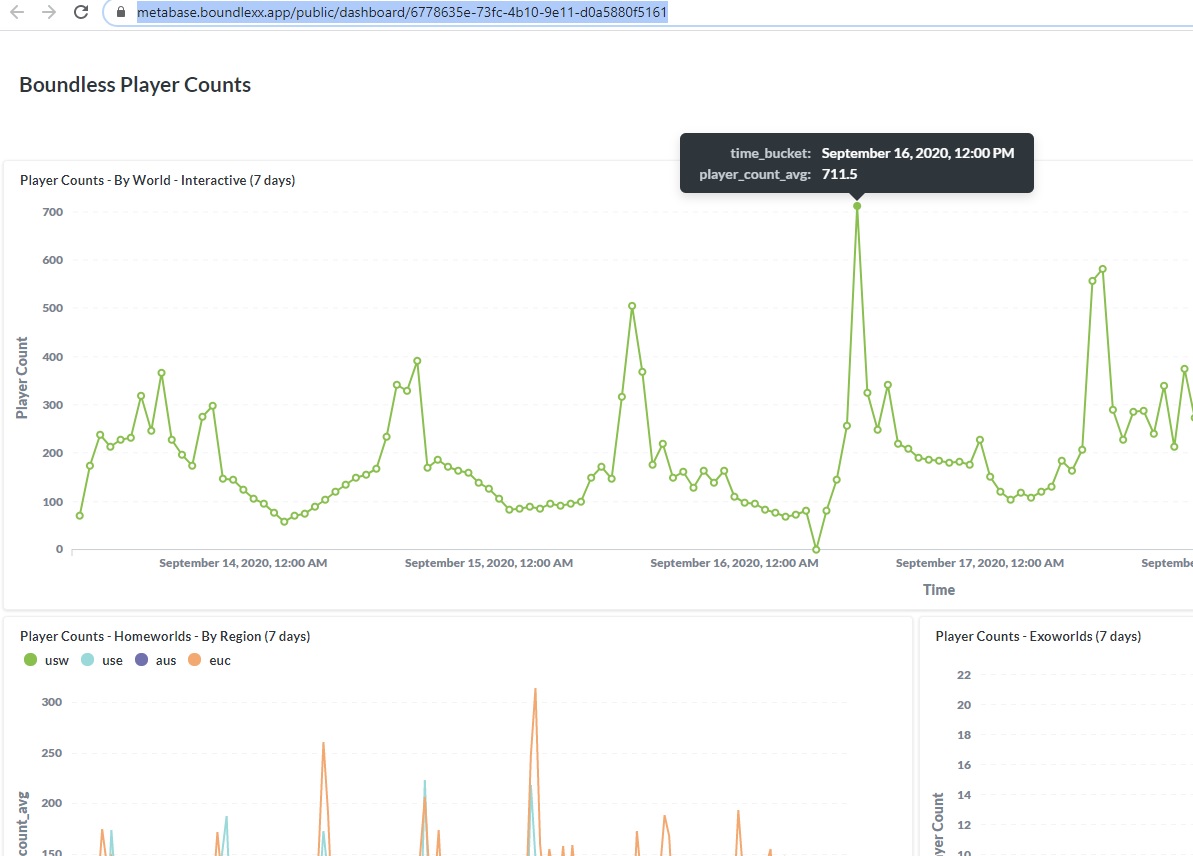Click the browser forward arrow icon
The height and width of the screenshot is (856, 1193).
(x=49, y=12)
